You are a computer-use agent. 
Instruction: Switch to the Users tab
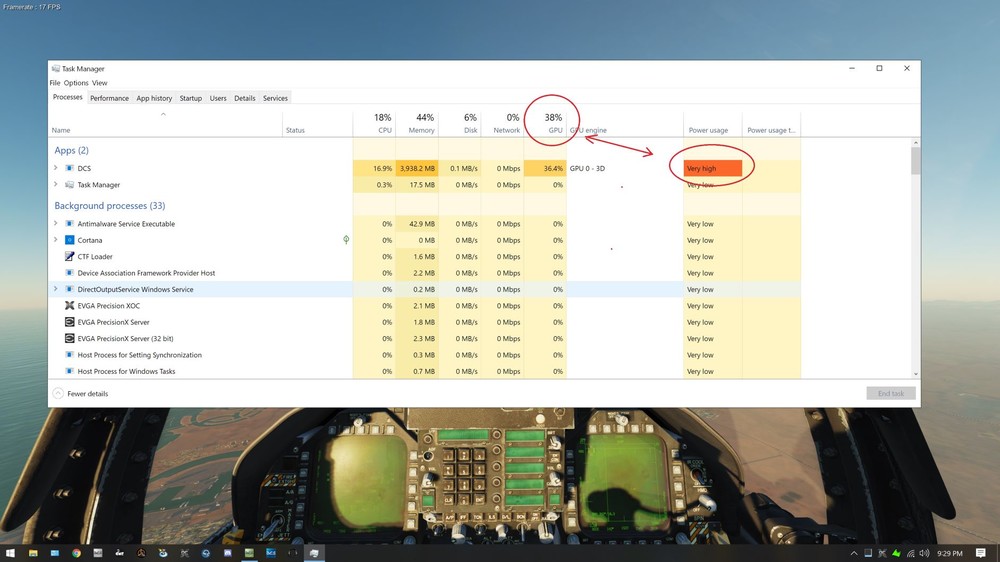pos(218,98)
